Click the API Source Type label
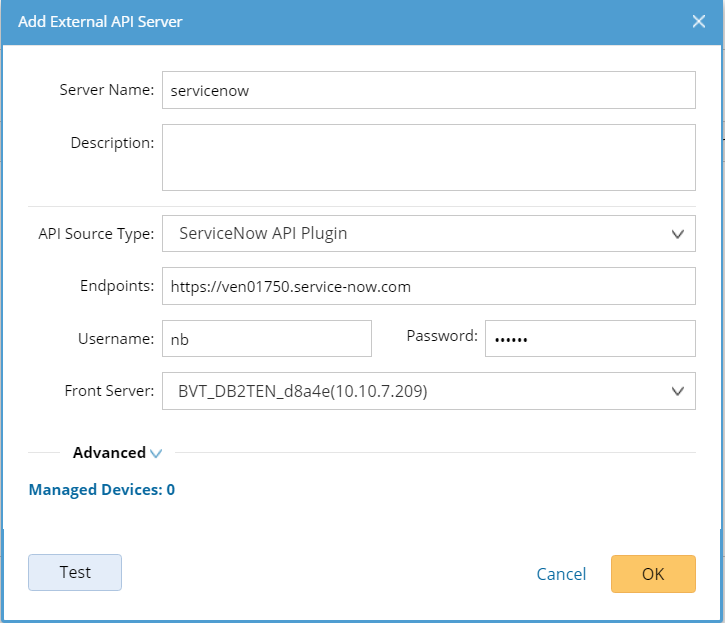Image resolution: width=725 pixels, height=623 pixels. [96, 234]
